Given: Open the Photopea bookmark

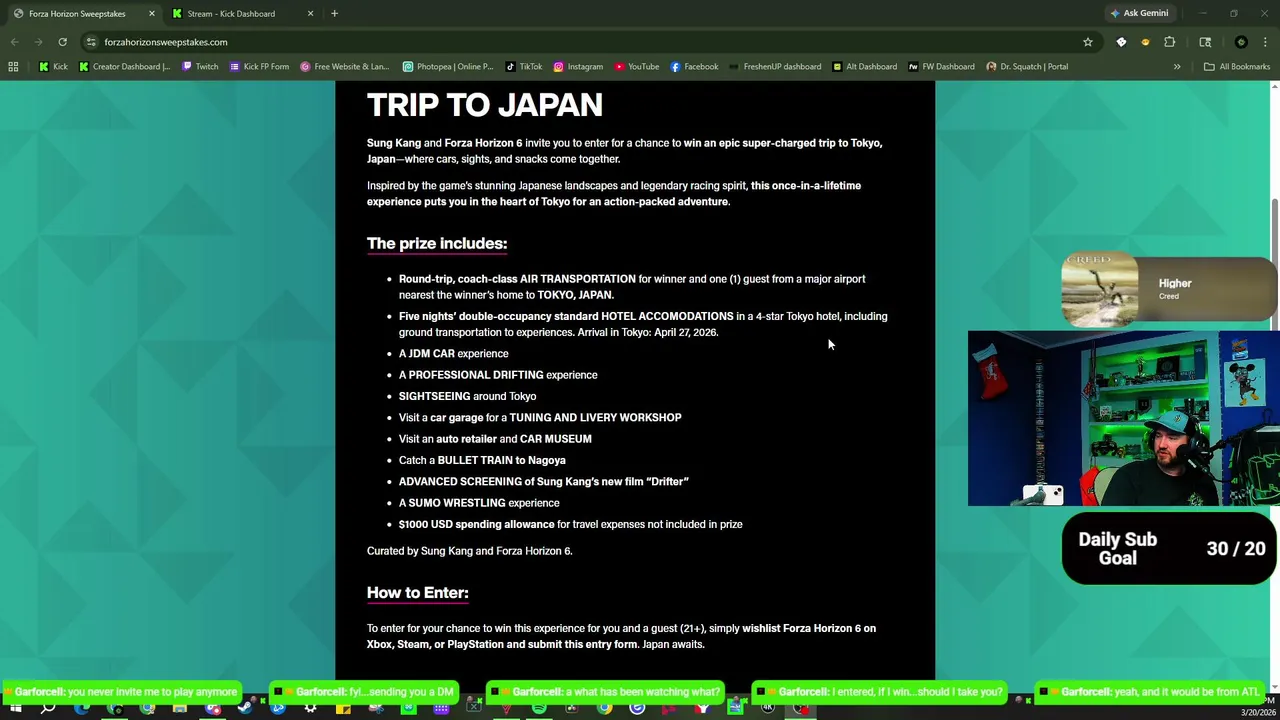Looking at the screenshot, I should tap(448, 67).
